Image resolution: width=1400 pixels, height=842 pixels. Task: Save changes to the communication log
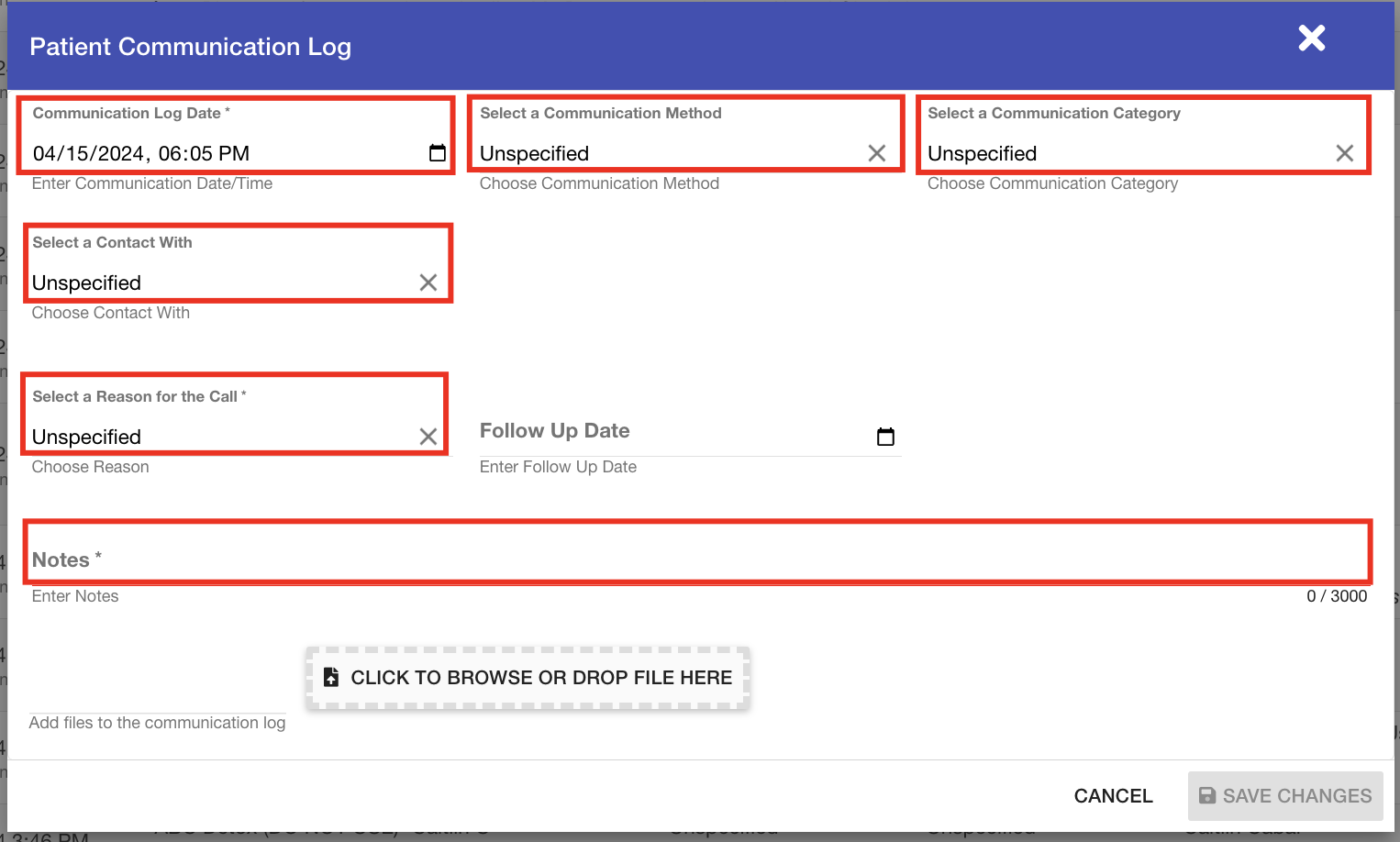1284,795
